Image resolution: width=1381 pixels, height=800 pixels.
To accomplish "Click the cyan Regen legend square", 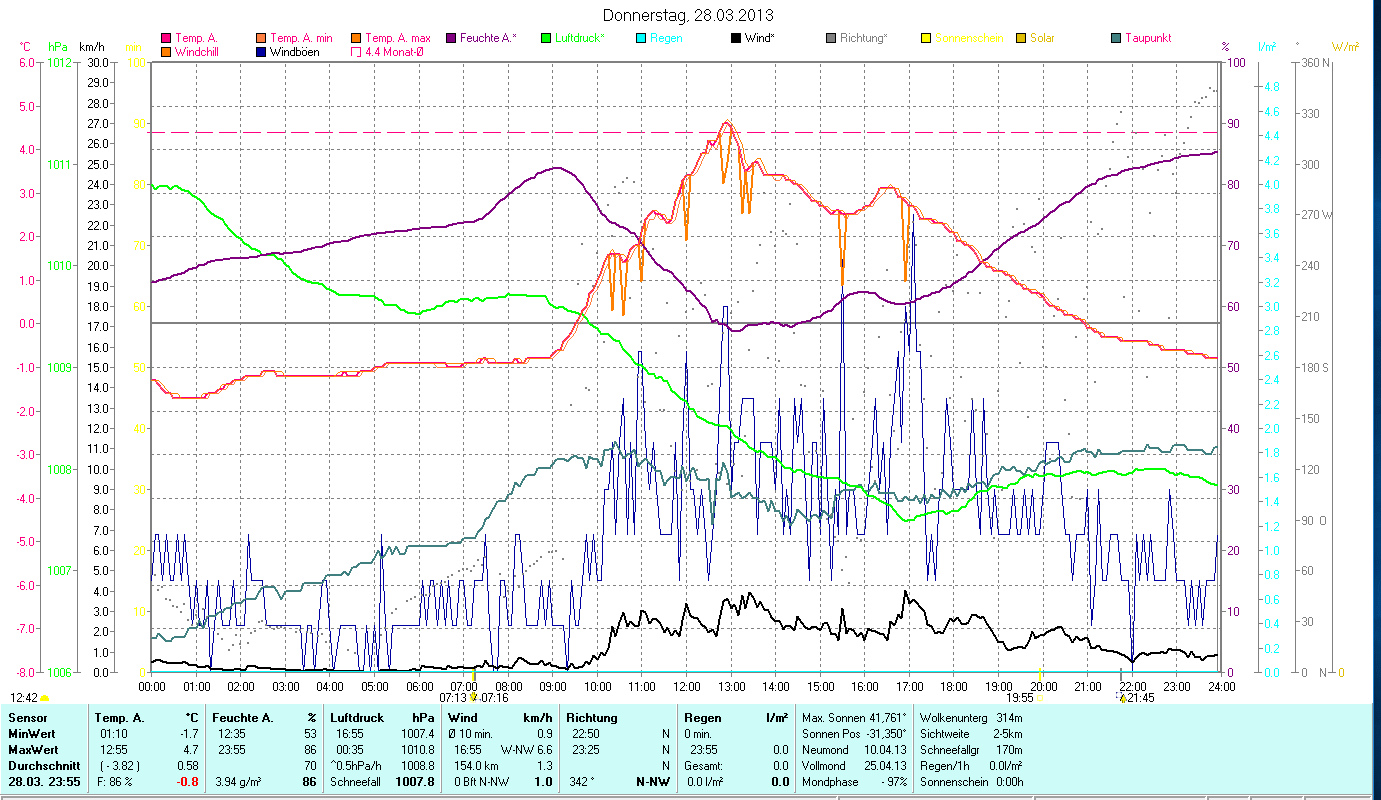I will pyautogui.click(x=641, y=39).
